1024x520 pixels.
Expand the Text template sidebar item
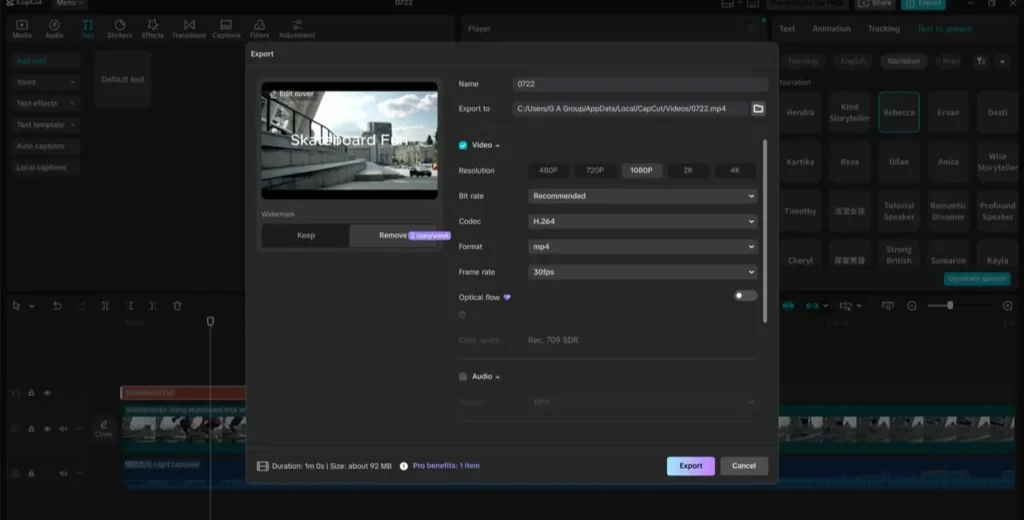(46, 125)
